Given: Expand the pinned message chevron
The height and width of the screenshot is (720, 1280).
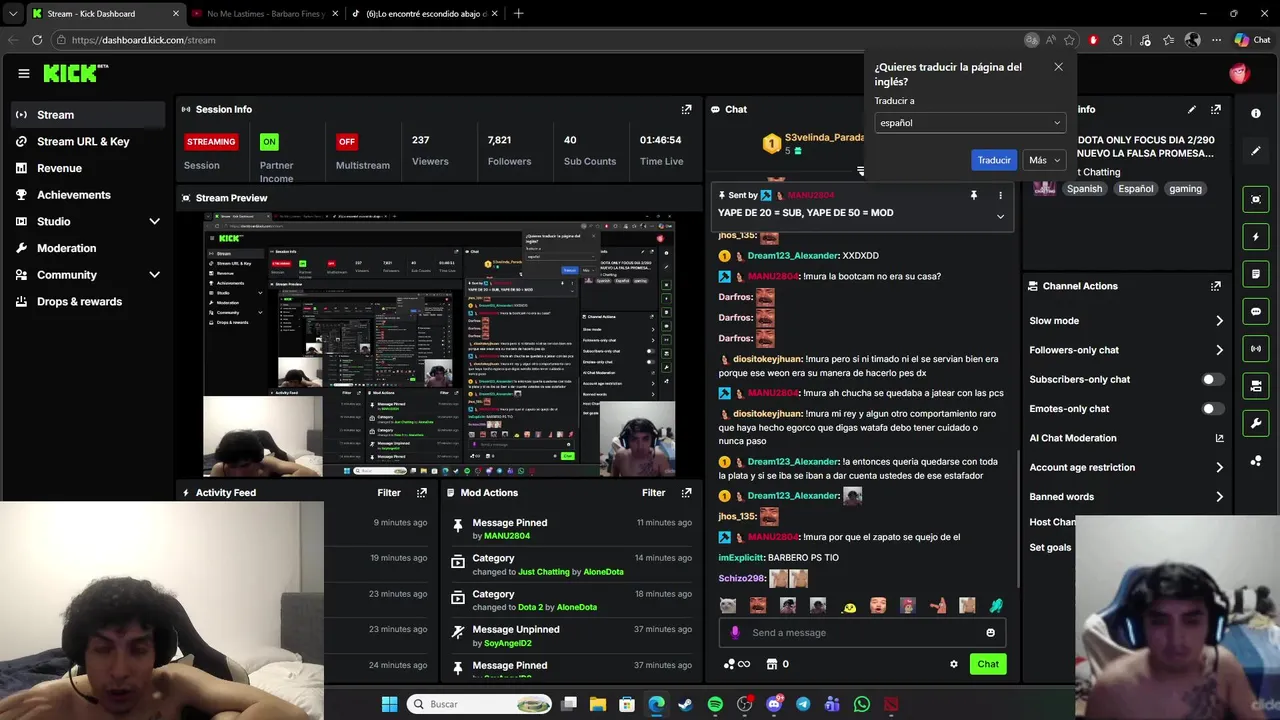Looking at the screenshot, I should click(1000, 216).
